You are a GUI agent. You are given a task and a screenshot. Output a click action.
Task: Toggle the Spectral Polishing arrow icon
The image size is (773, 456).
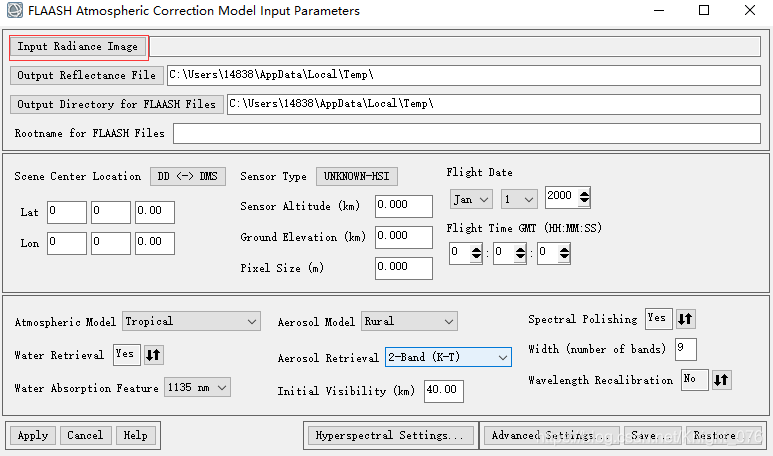pos(685,319)
